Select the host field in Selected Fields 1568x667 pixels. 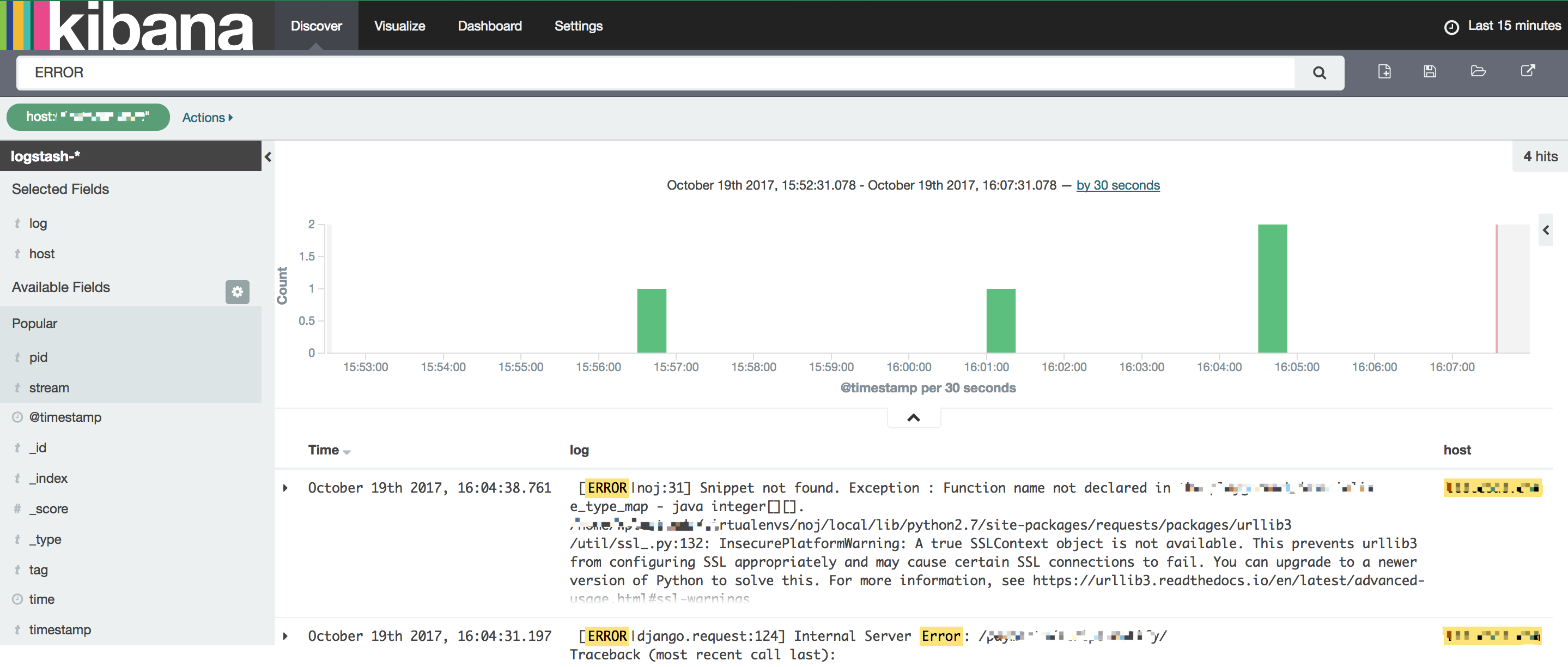[41, 254]
